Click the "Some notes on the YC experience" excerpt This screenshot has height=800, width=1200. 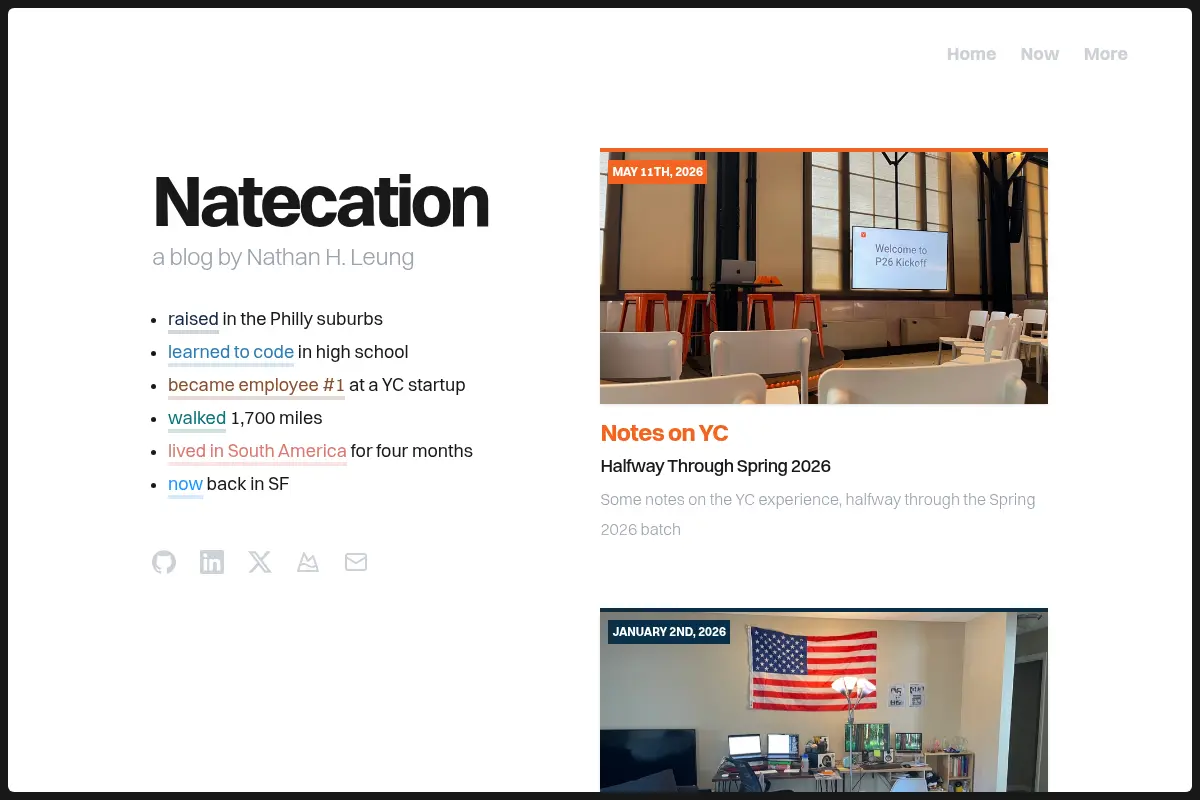(x=818, y=514)
